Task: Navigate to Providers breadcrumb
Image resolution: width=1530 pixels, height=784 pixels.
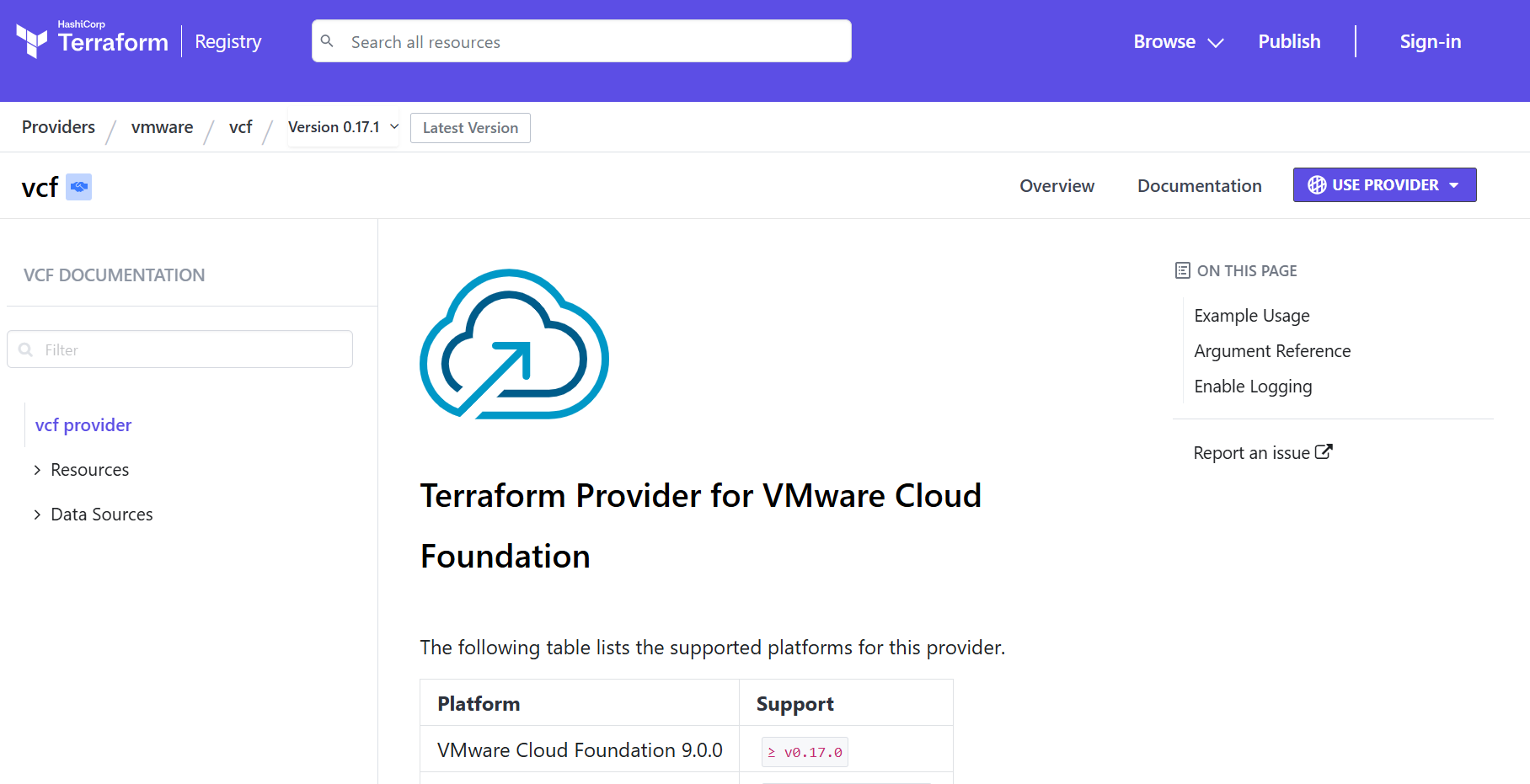Action: click(x=58, y=127)
